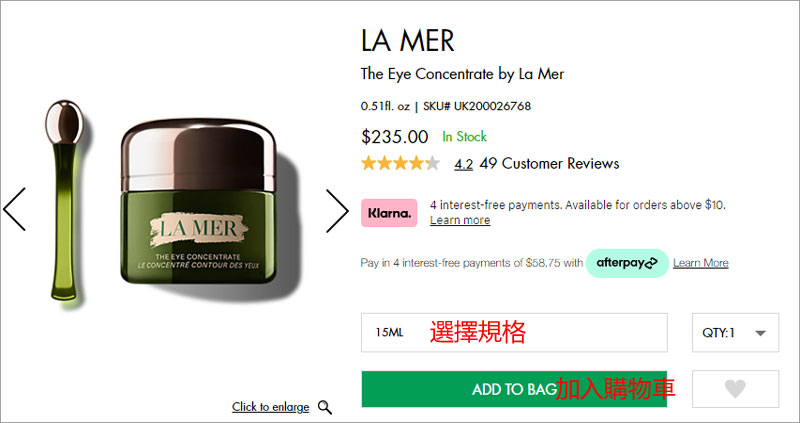Click the star rating icons
This screenshot has height=423, width=800.
(401, 163)
